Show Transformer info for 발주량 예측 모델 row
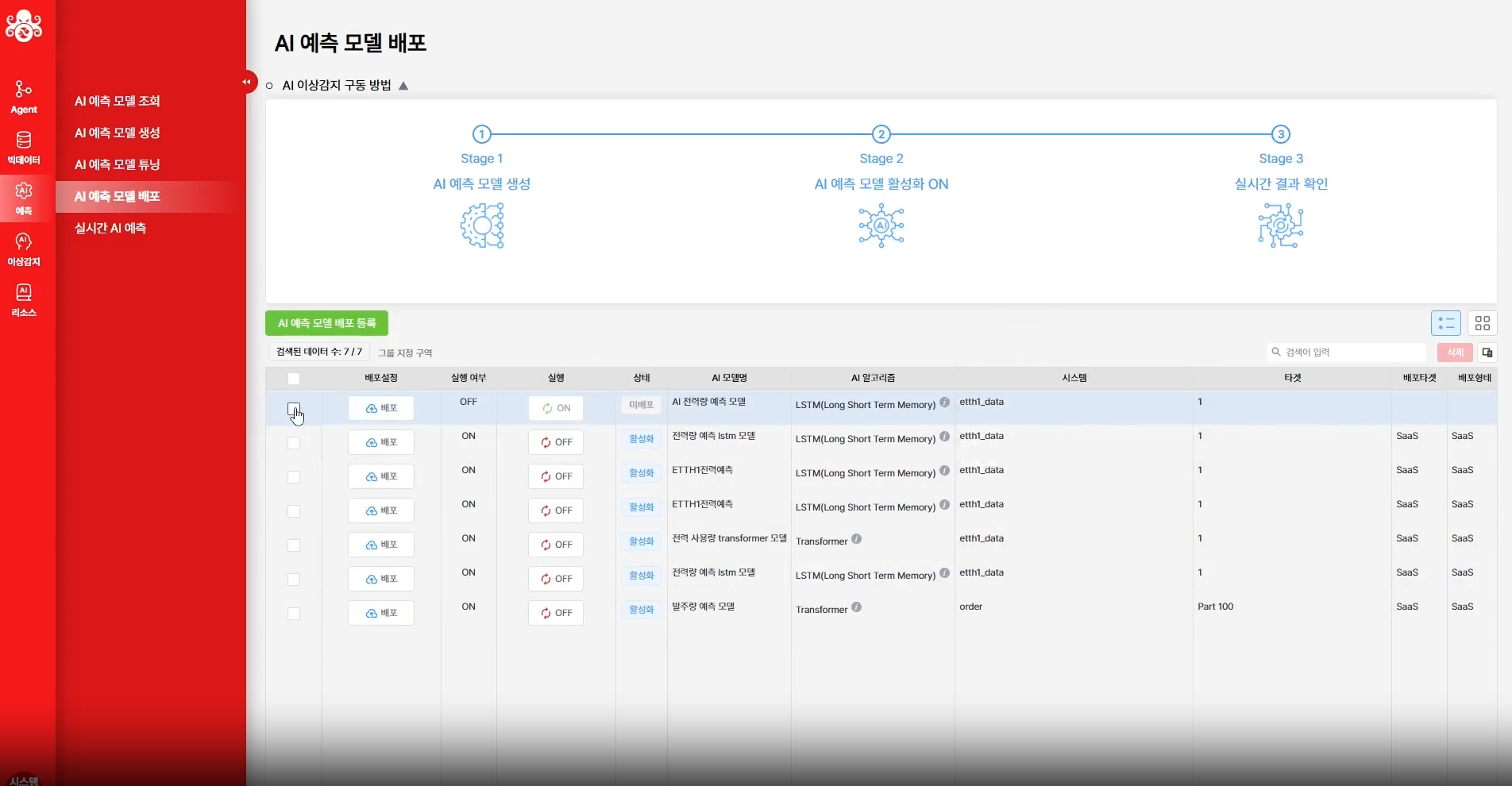This screenshot has width=1512, height=786. (x=856, y=607)
